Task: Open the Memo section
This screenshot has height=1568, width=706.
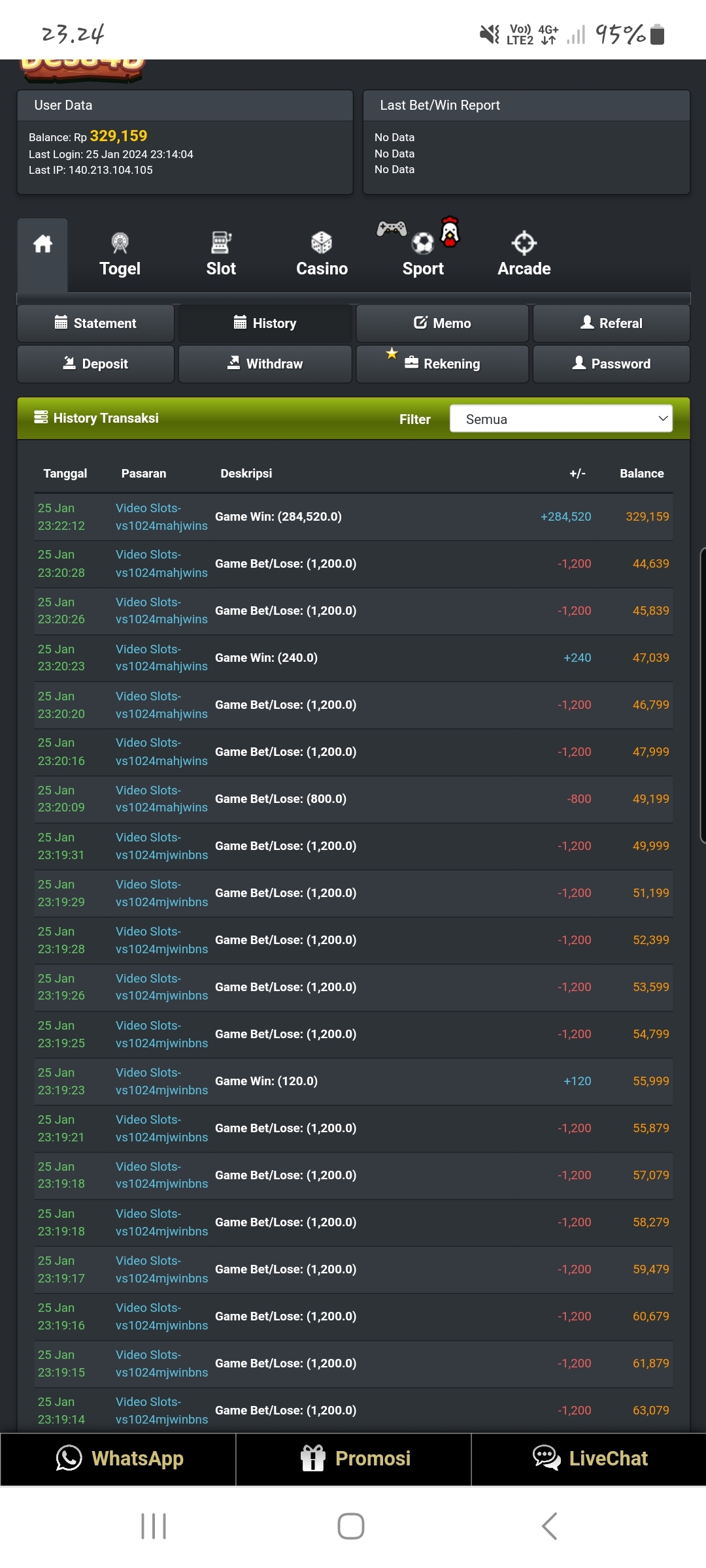Action: pos(442,323)
